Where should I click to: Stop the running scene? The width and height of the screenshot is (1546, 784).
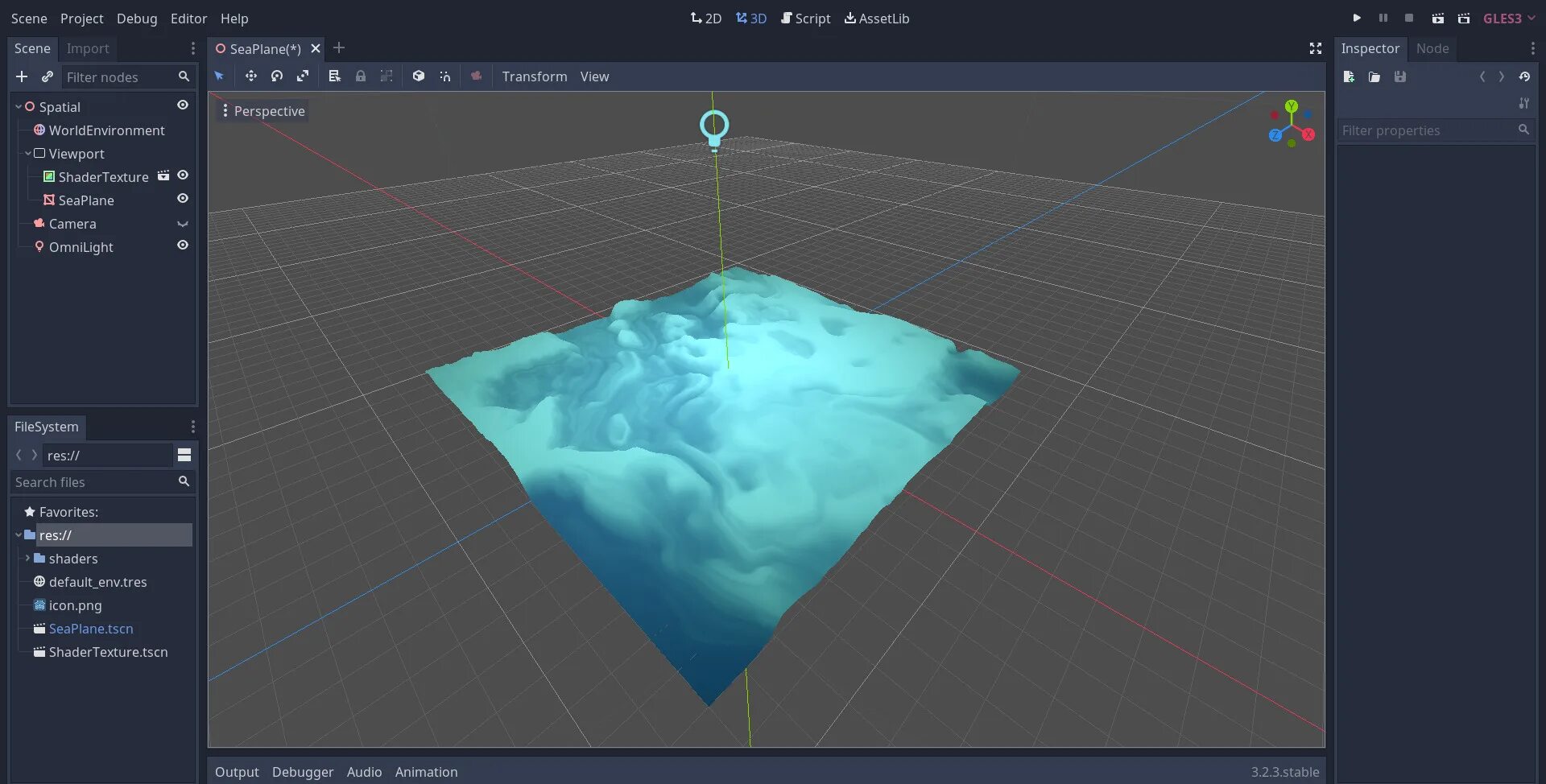pyautogui.click(x=1409, y=18)
